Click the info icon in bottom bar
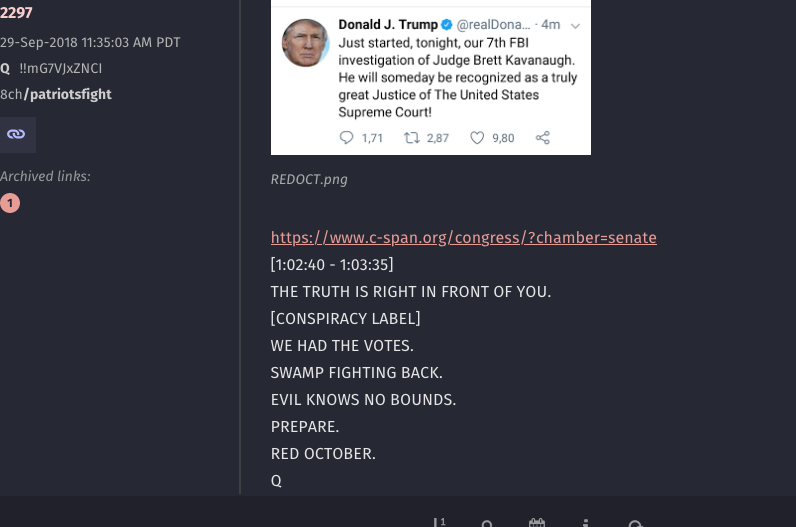 pyautogui.click(x=586, y=523)
